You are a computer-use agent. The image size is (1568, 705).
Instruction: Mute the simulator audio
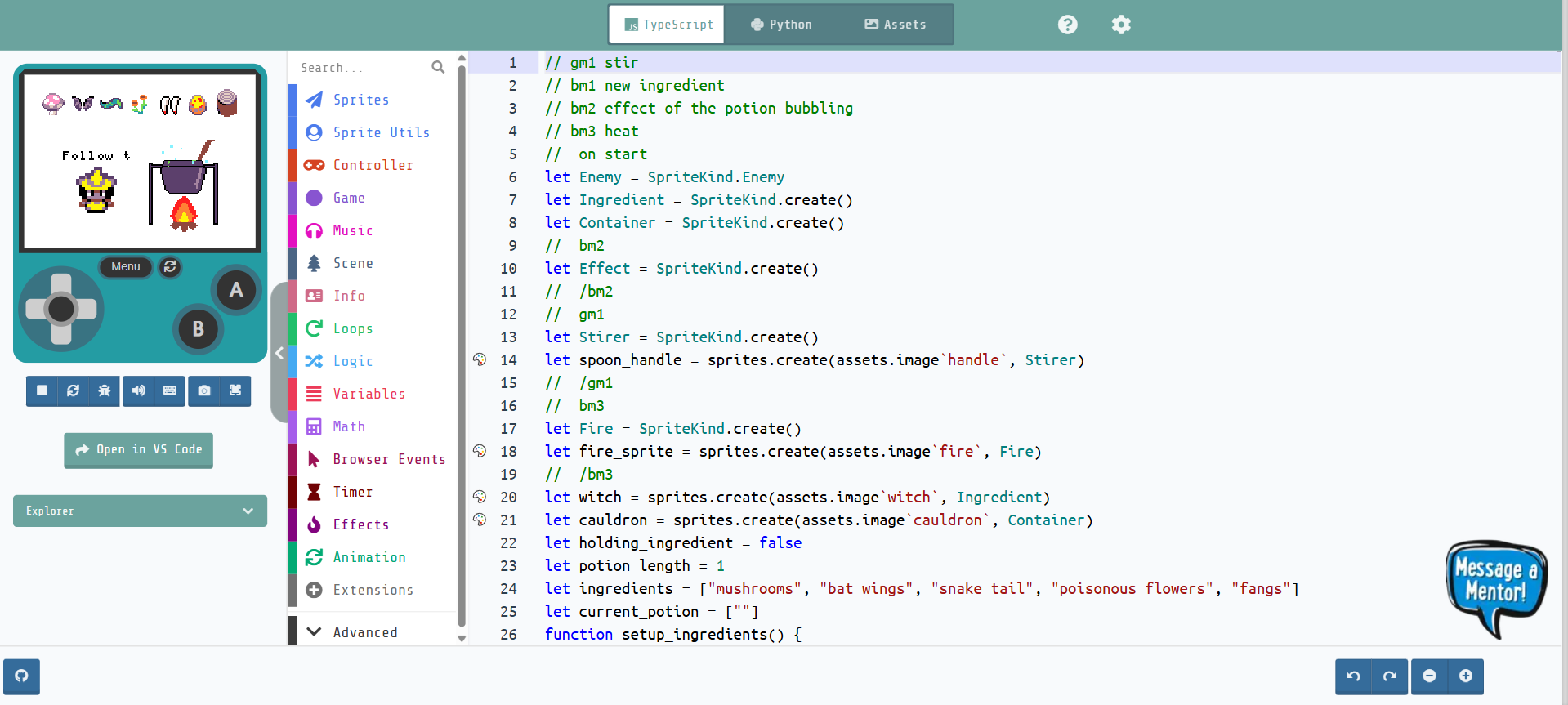[139, 390]
